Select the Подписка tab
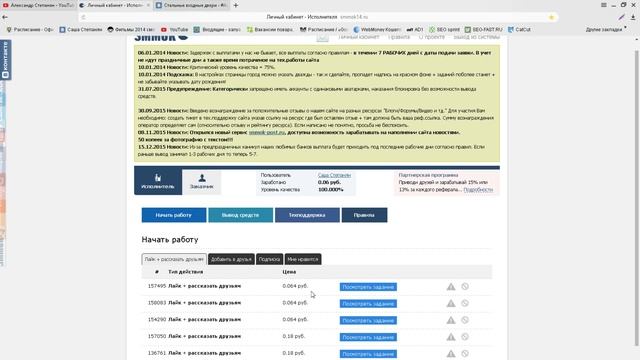The height and width of the screenshot is (360, 640). point(269,259)
